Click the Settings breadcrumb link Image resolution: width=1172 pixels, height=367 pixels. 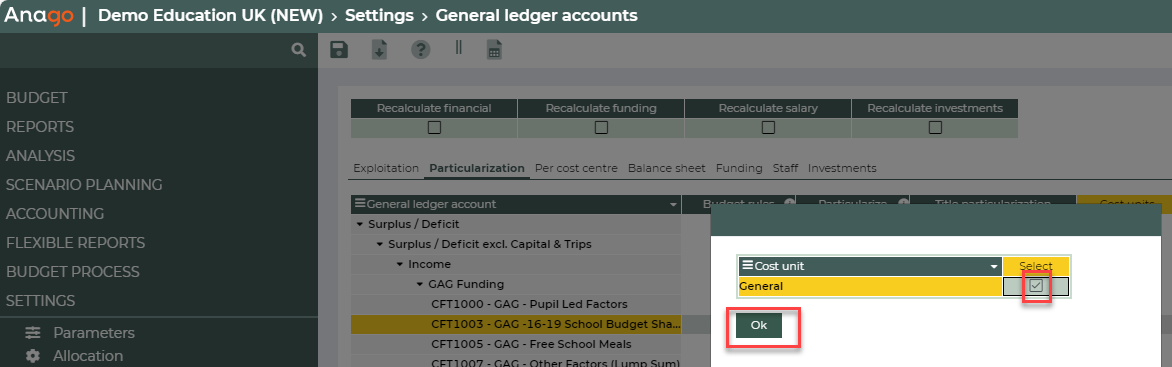pyautogui.click(x=380, y=15)
